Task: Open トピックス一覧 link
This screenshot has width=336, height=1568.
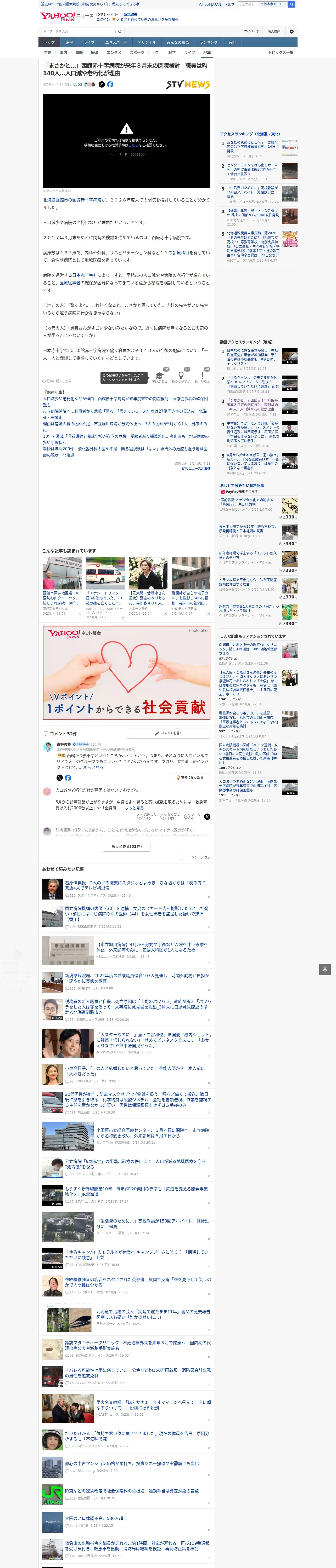Action: click(281, 52)
